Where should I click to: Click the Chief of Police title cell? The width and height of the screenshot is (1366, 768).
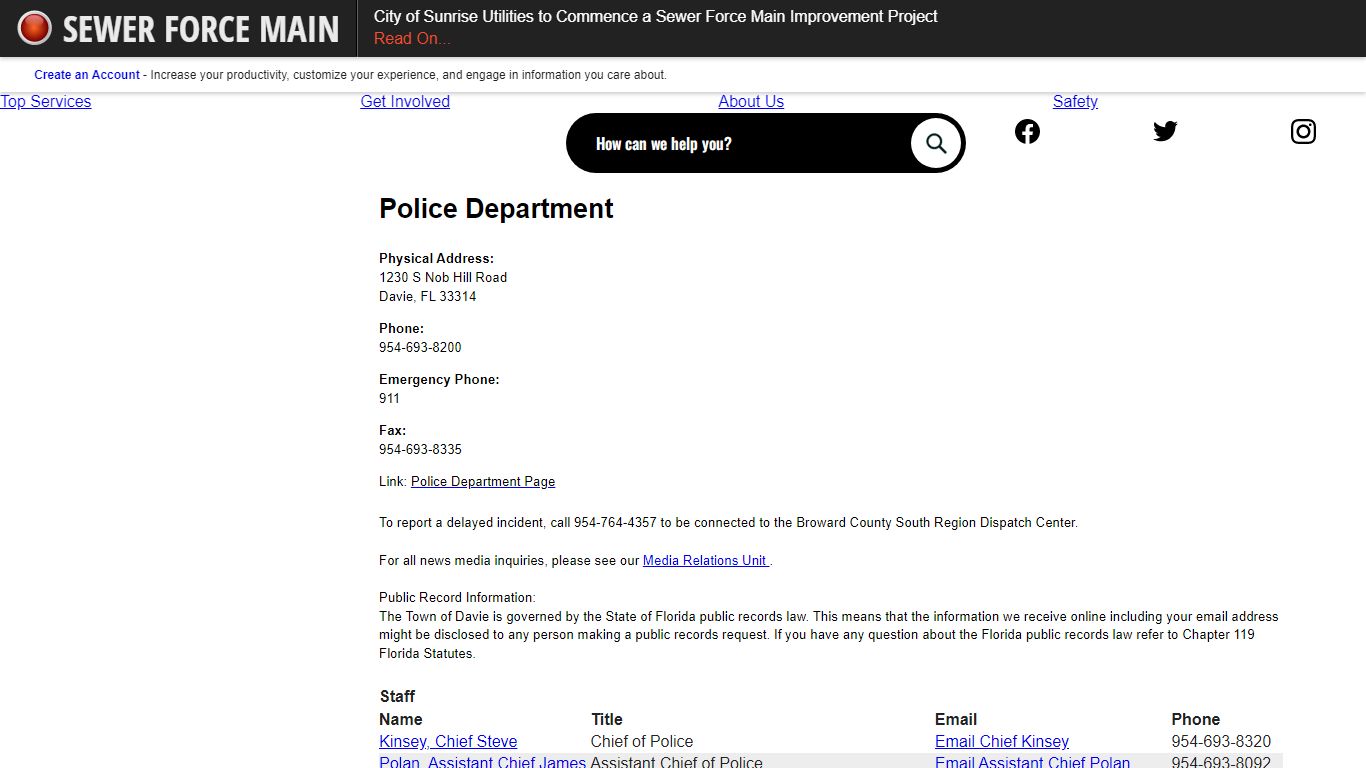tap(642, 741)
